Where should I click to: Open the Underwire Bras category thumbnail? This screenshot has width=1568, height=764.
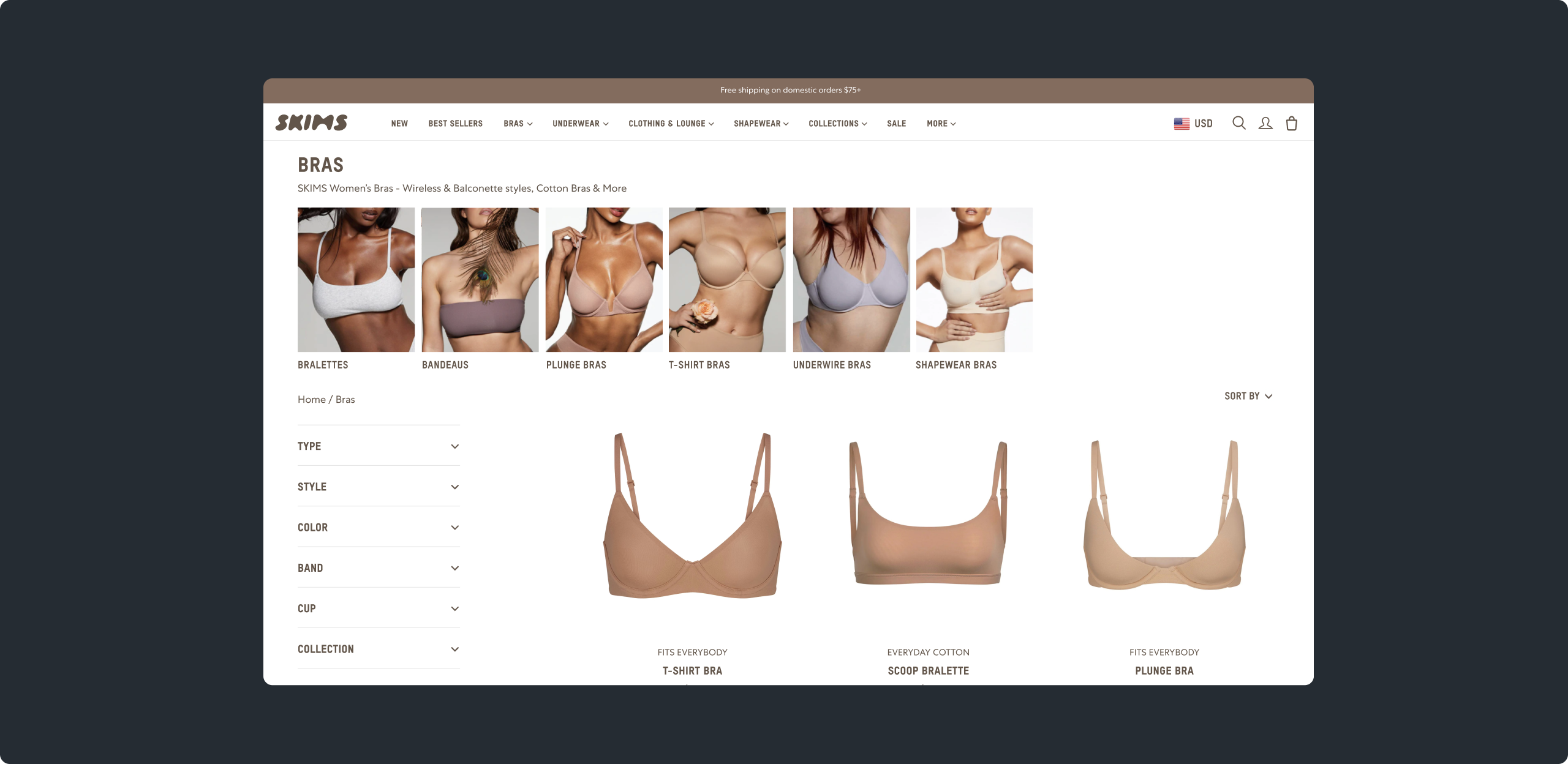pyautogui.click(x=851, y=280)
